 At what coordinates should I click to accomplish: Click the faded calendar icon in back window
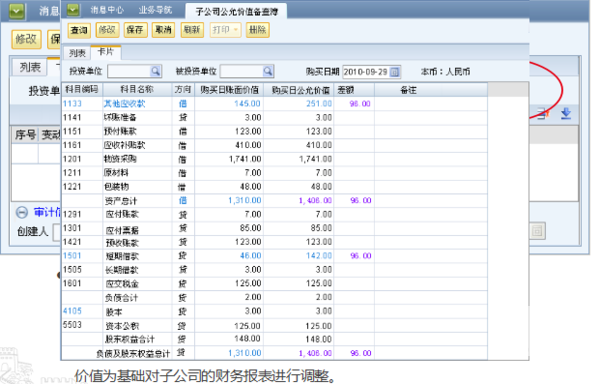coord(537,231)
